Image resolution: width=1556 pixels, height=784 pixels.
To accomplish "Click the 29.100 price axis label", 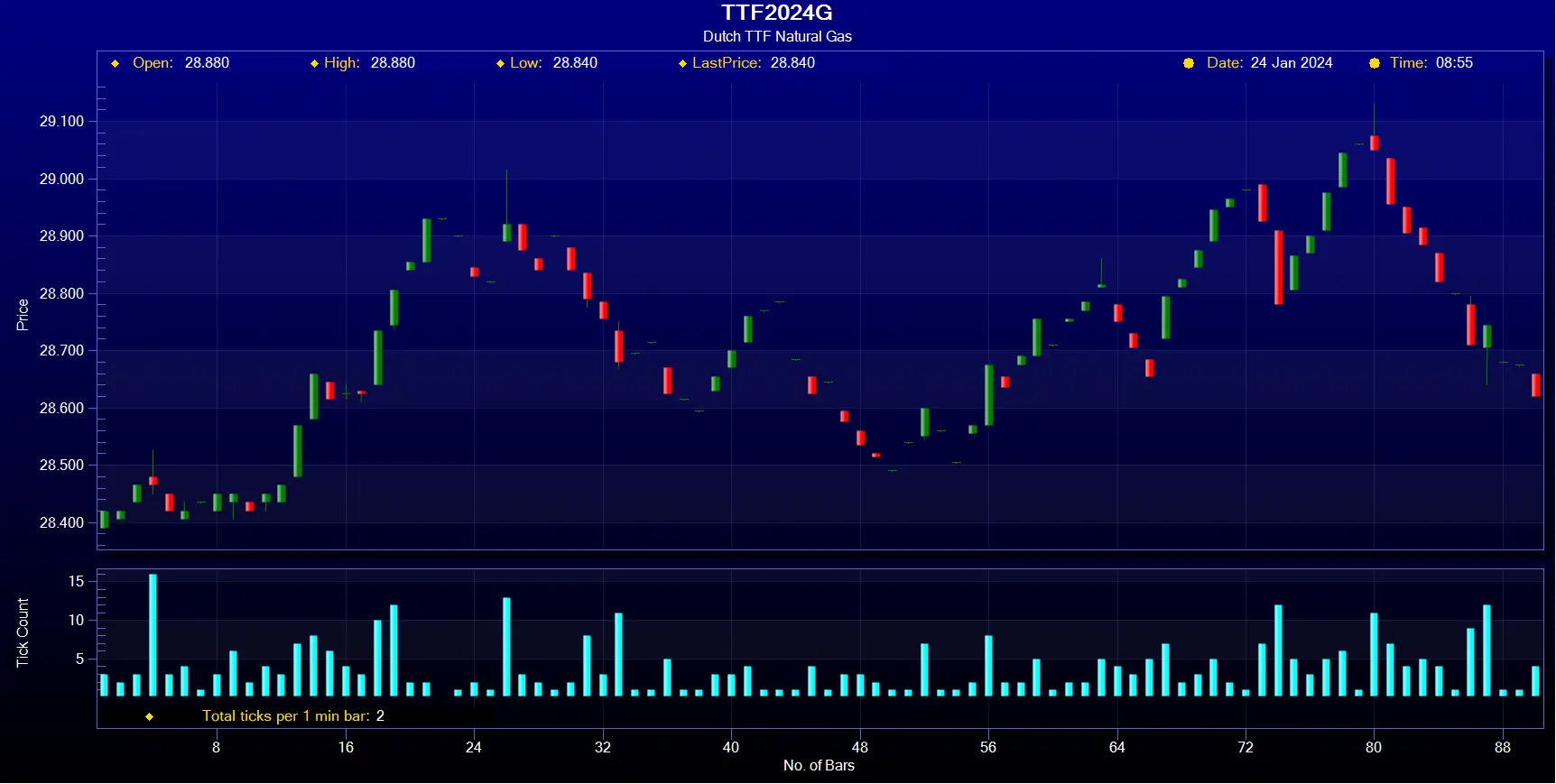I will (x=61, y=121).
